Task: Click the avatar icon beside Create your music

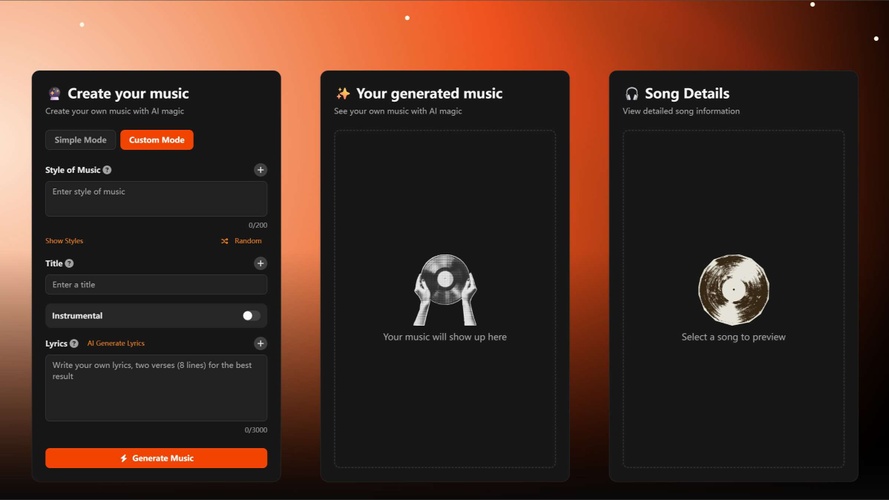Action: click(x=54, y=94)
